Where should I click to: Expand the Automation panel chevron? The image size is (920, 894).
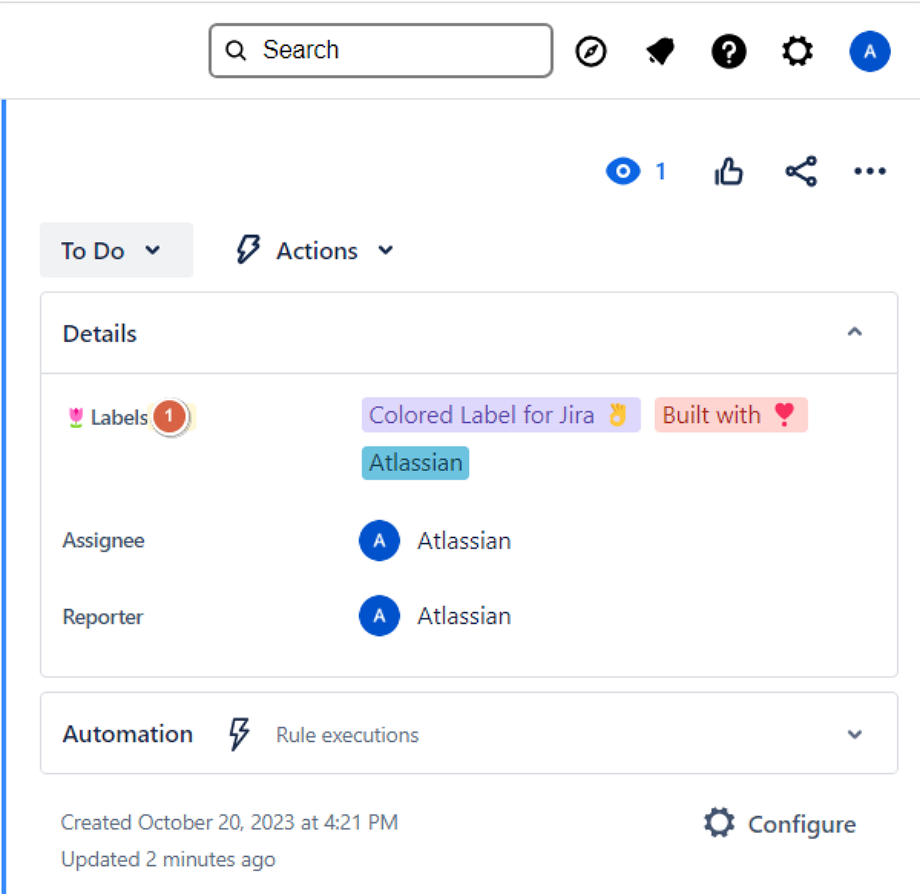tap(854, 734)
